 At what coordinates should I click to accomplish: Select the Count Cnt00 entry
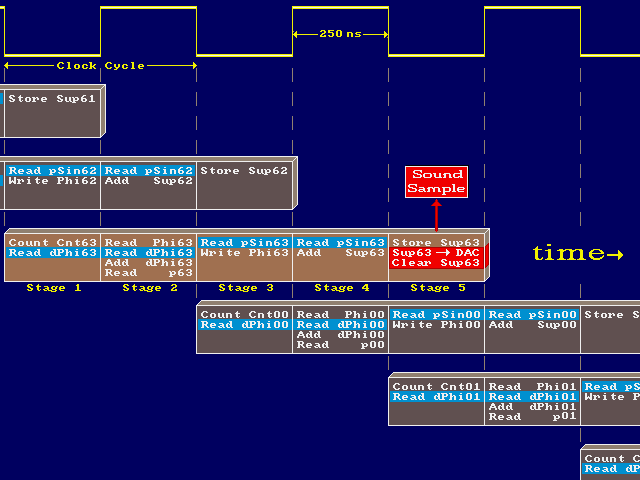[x=244, y=315]
